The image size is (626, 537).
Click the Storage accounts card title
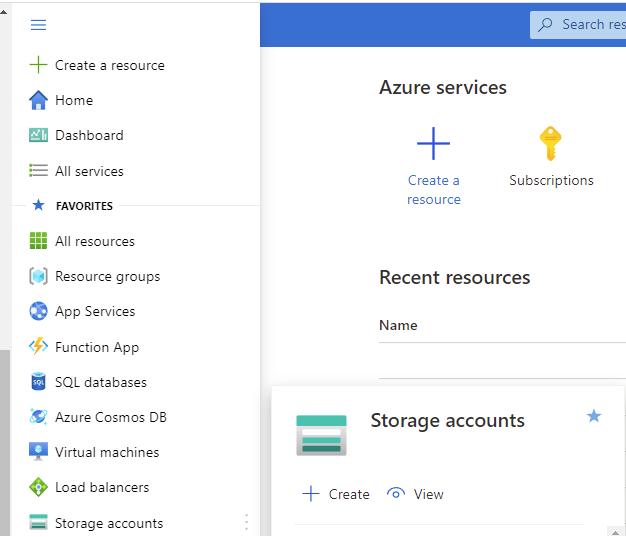(448, 420)
